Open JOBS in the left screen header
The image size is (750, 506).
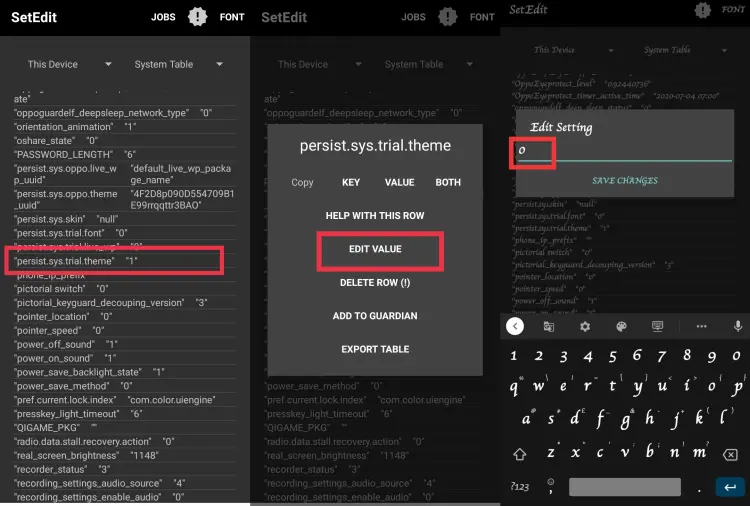click(163, 17)
